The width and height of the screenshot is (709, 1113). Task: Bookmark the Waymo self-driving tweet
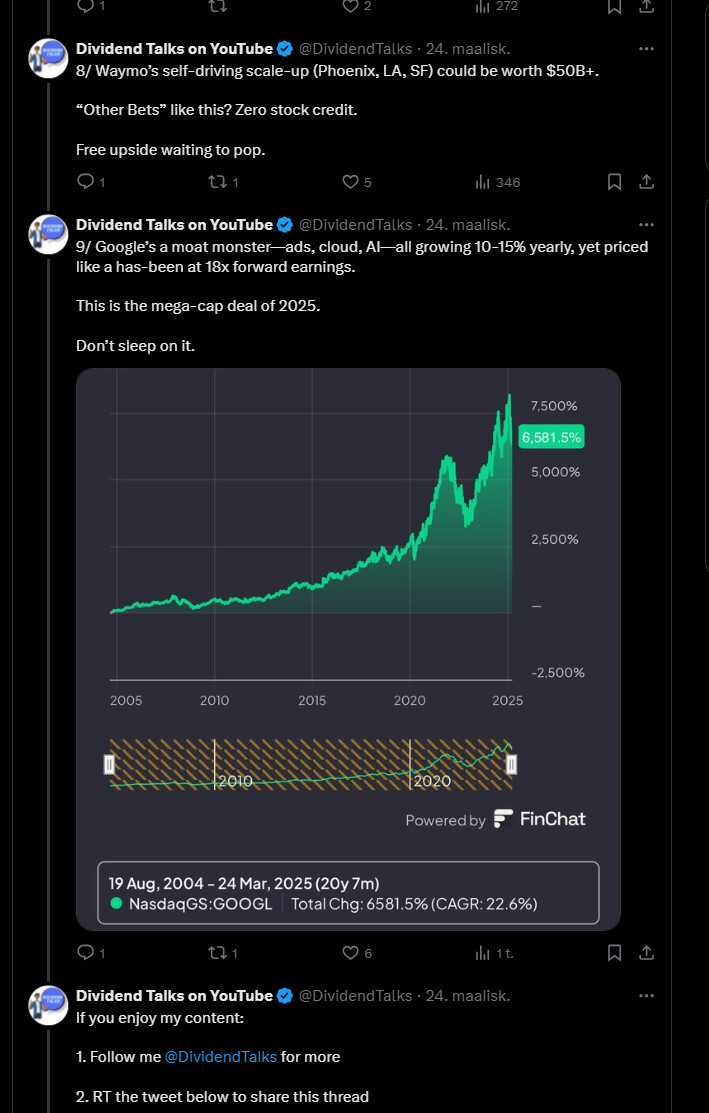click(x=615, y=182)
